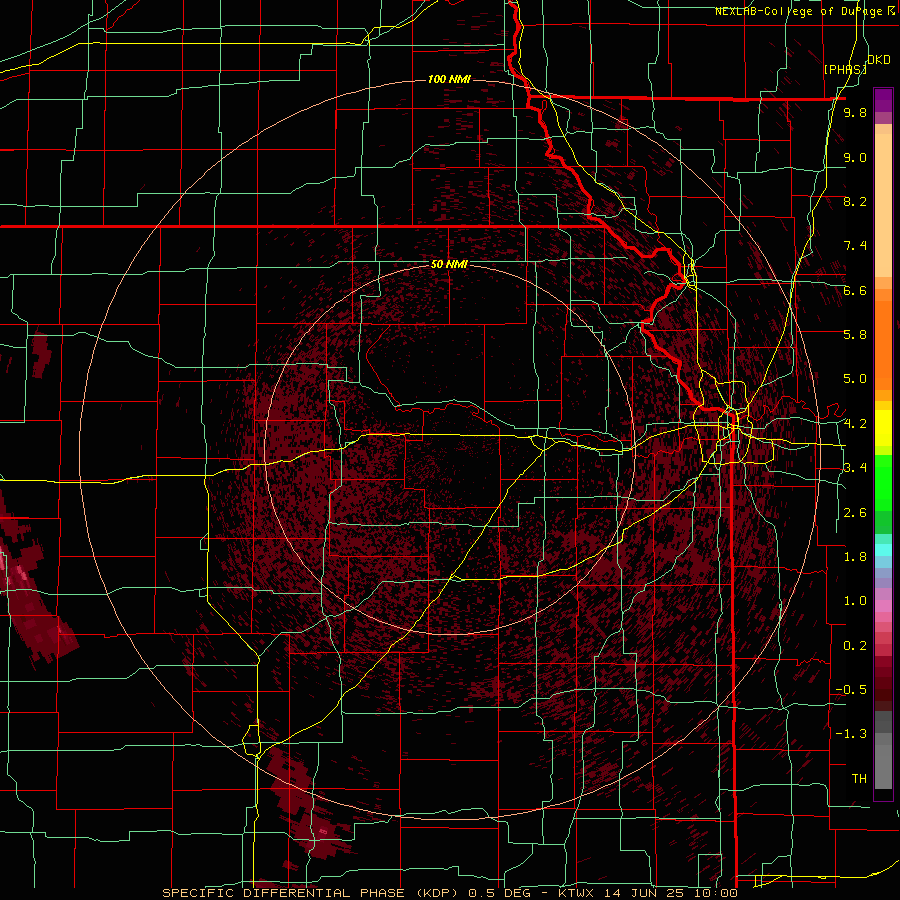Screen dimensions: 900x900
Task: Click the purple top segment of the color bar
Action: (883, 100)
